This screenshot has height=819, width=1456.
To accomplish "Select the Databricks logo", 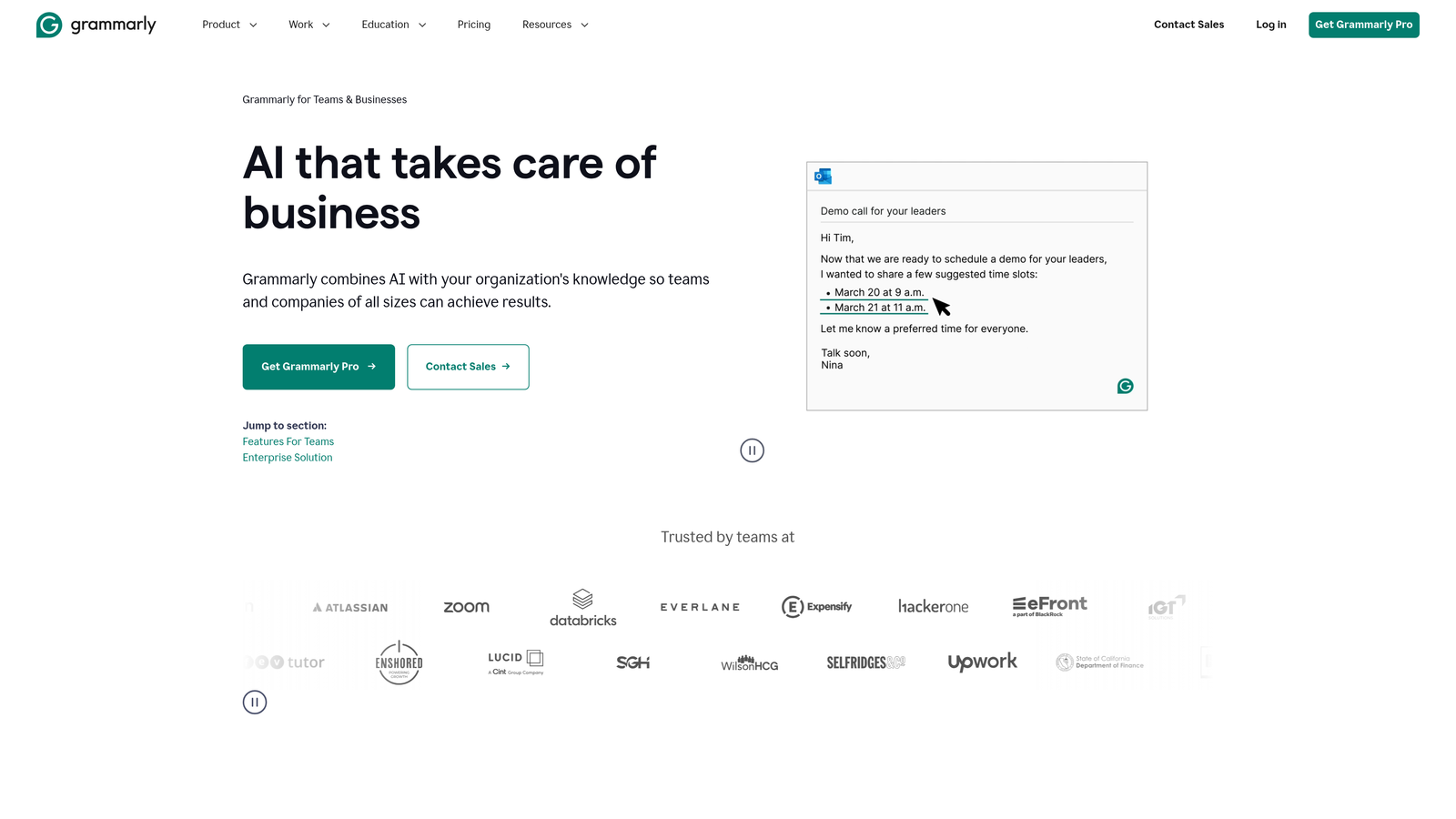I will tap(582, 607).
